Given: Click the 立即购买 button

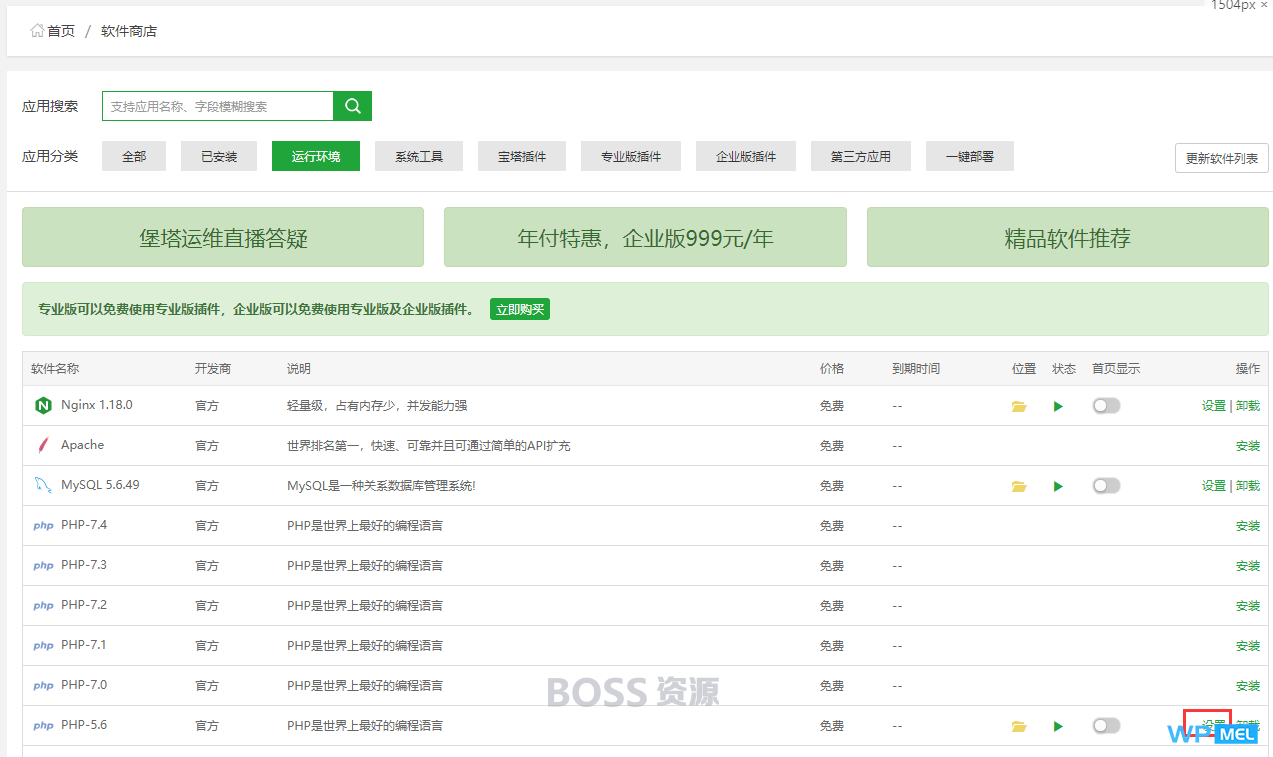Looking at the screenshot, I should point(520,309).
